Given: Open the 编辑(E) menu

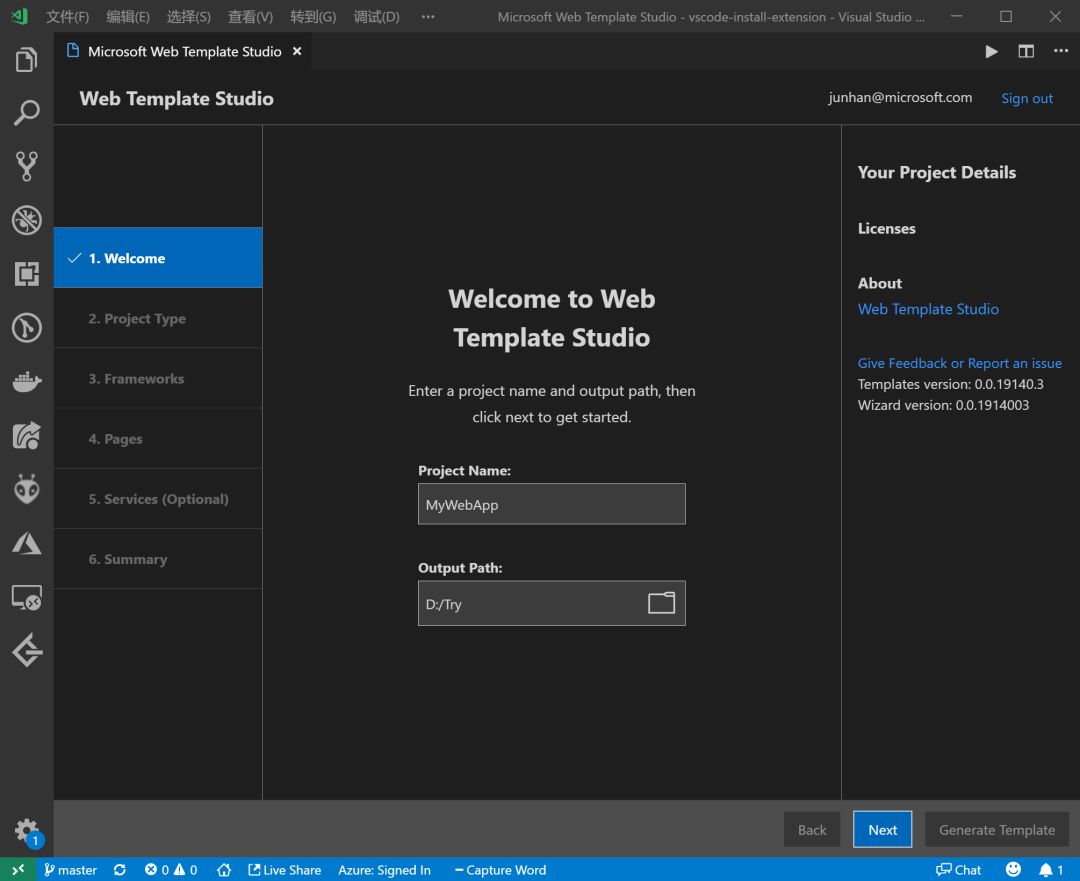Looking at the screenshot, I should click(128, 17).
